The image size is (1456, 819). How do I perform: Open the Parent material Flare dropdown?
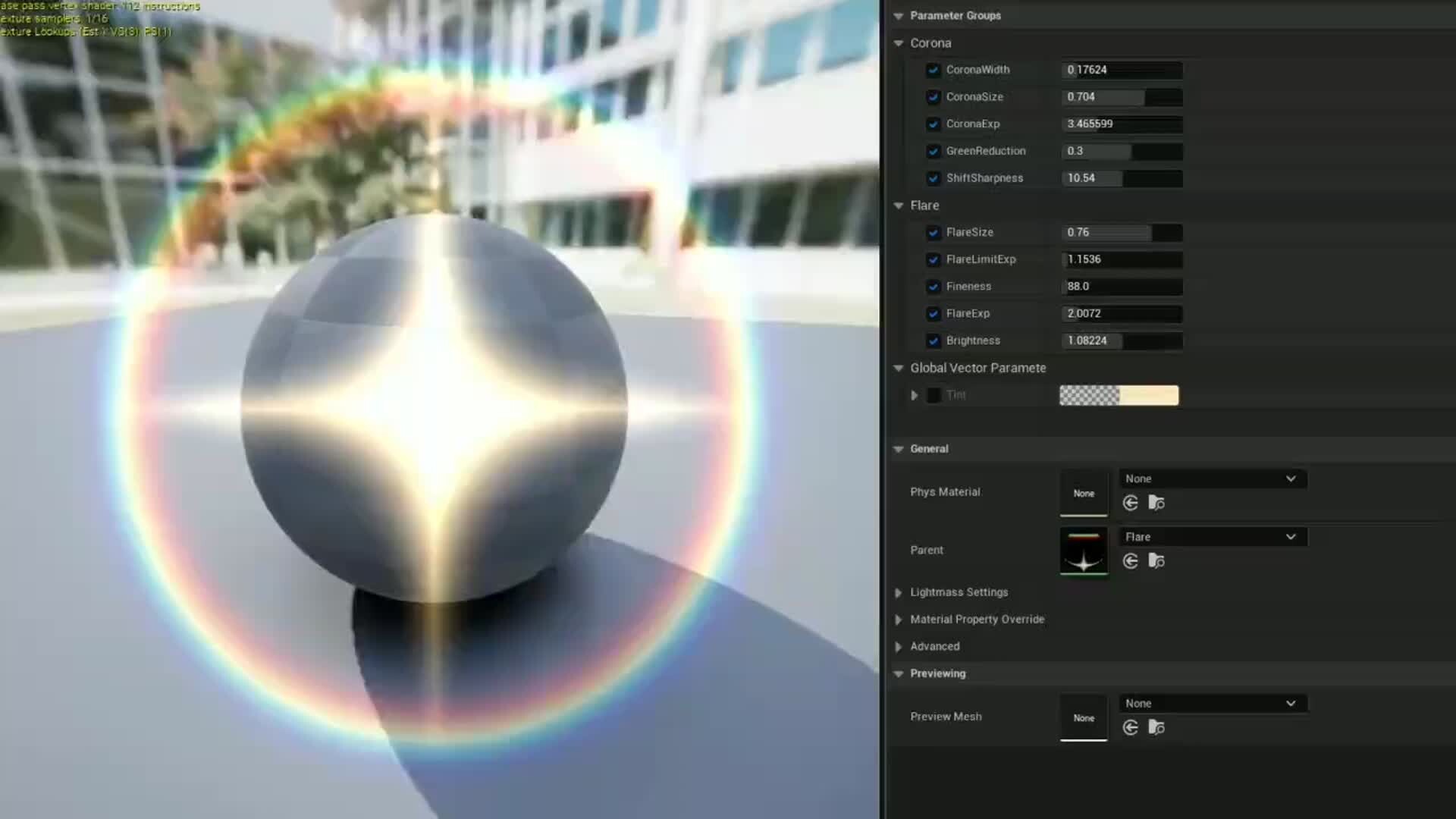[x=1213, y=537]
